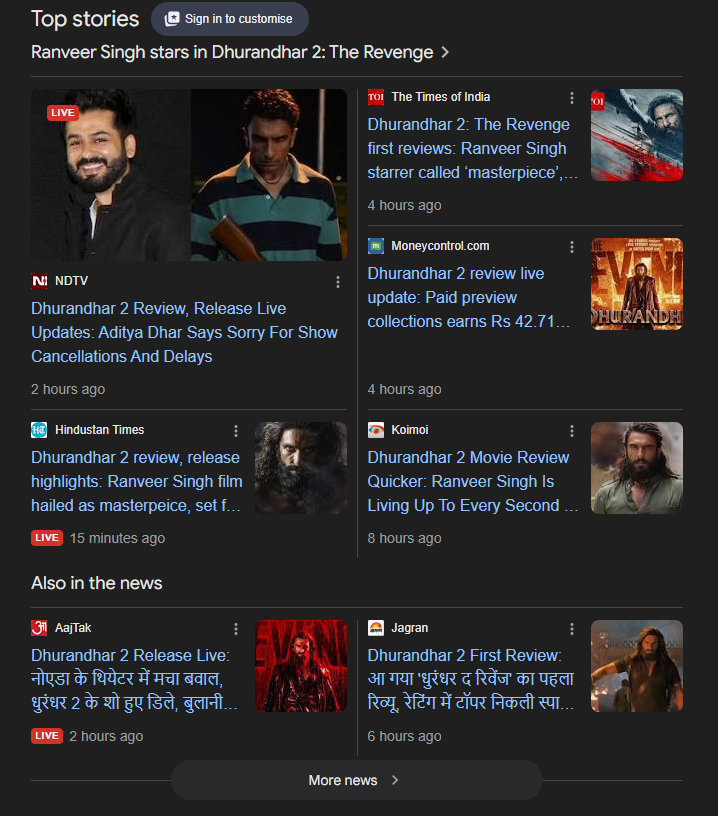Click the large NDTV live story image

[x=189, y=175]
